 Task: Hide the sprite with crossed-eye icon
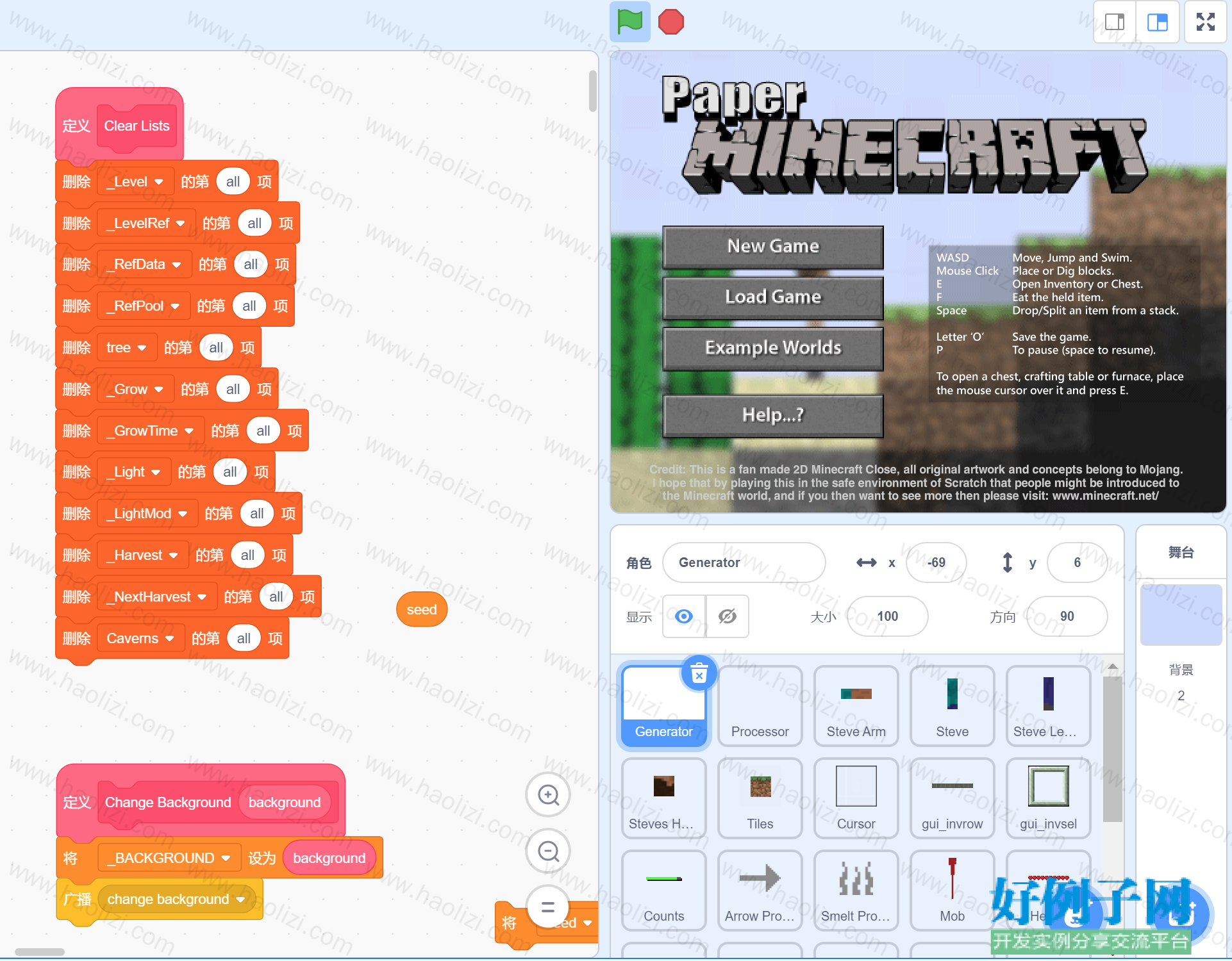click(728, 616)
